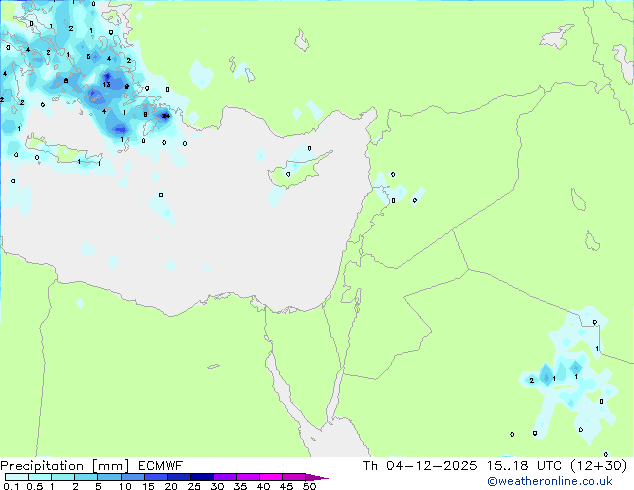Screen dimensions: 634x490
Task: Click the Crete island on the map
Action: tap(64, 152)
